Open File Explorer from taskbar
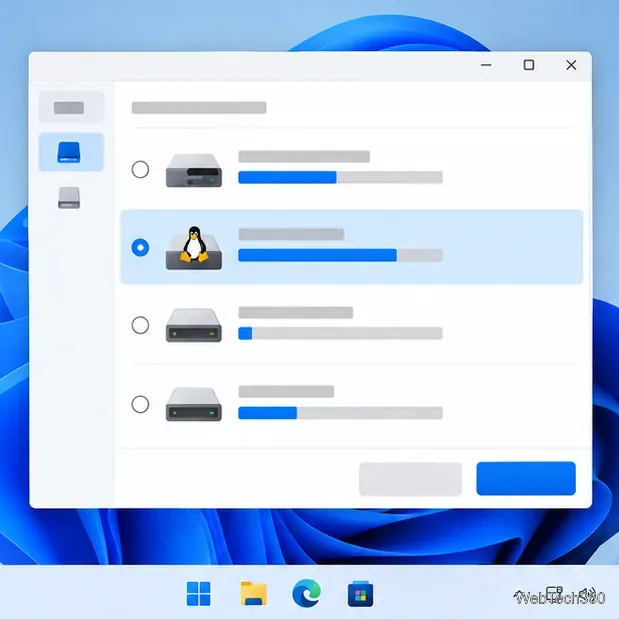This screenshot has height=619, width=619. point(253,593)
